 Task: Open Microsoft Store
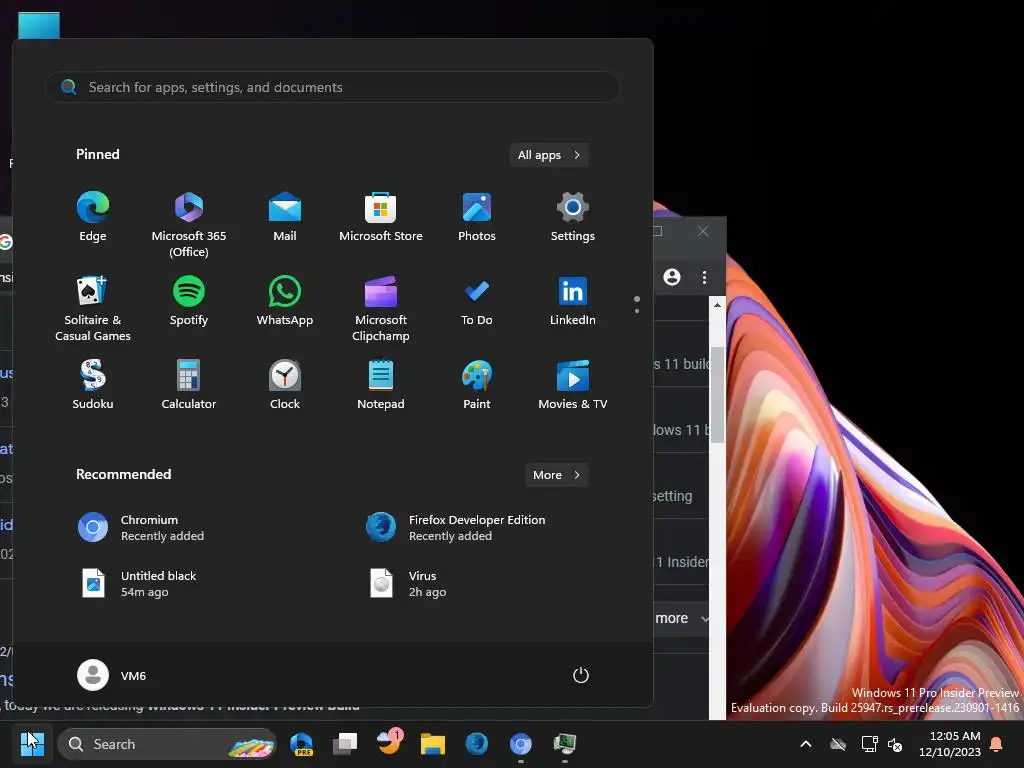pos(381,217)
